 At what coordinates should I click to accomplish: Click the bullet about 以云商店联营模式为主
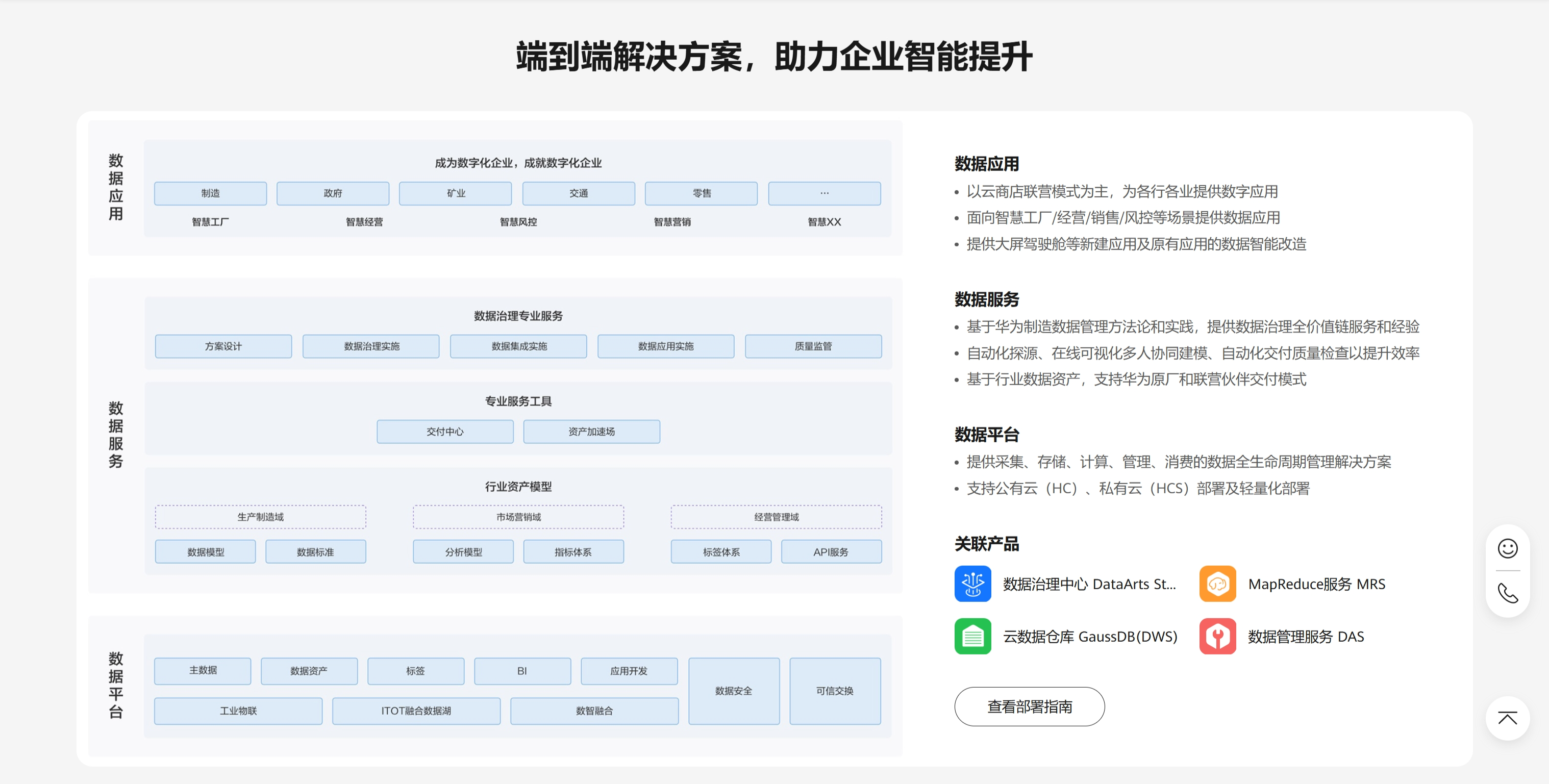pos(1122,191)
